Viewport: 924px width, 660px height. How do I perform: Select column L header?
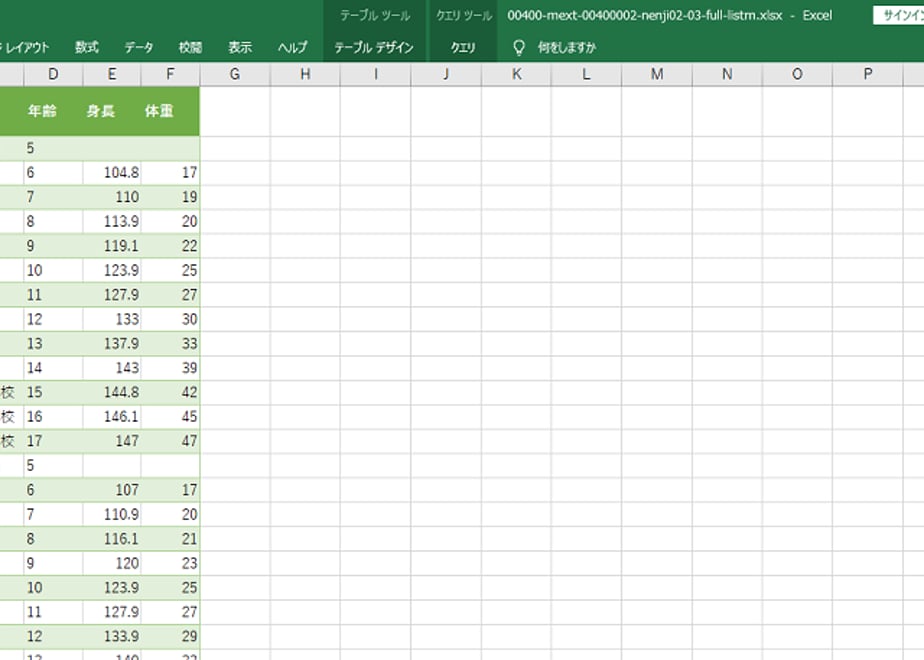click(586, 74)
